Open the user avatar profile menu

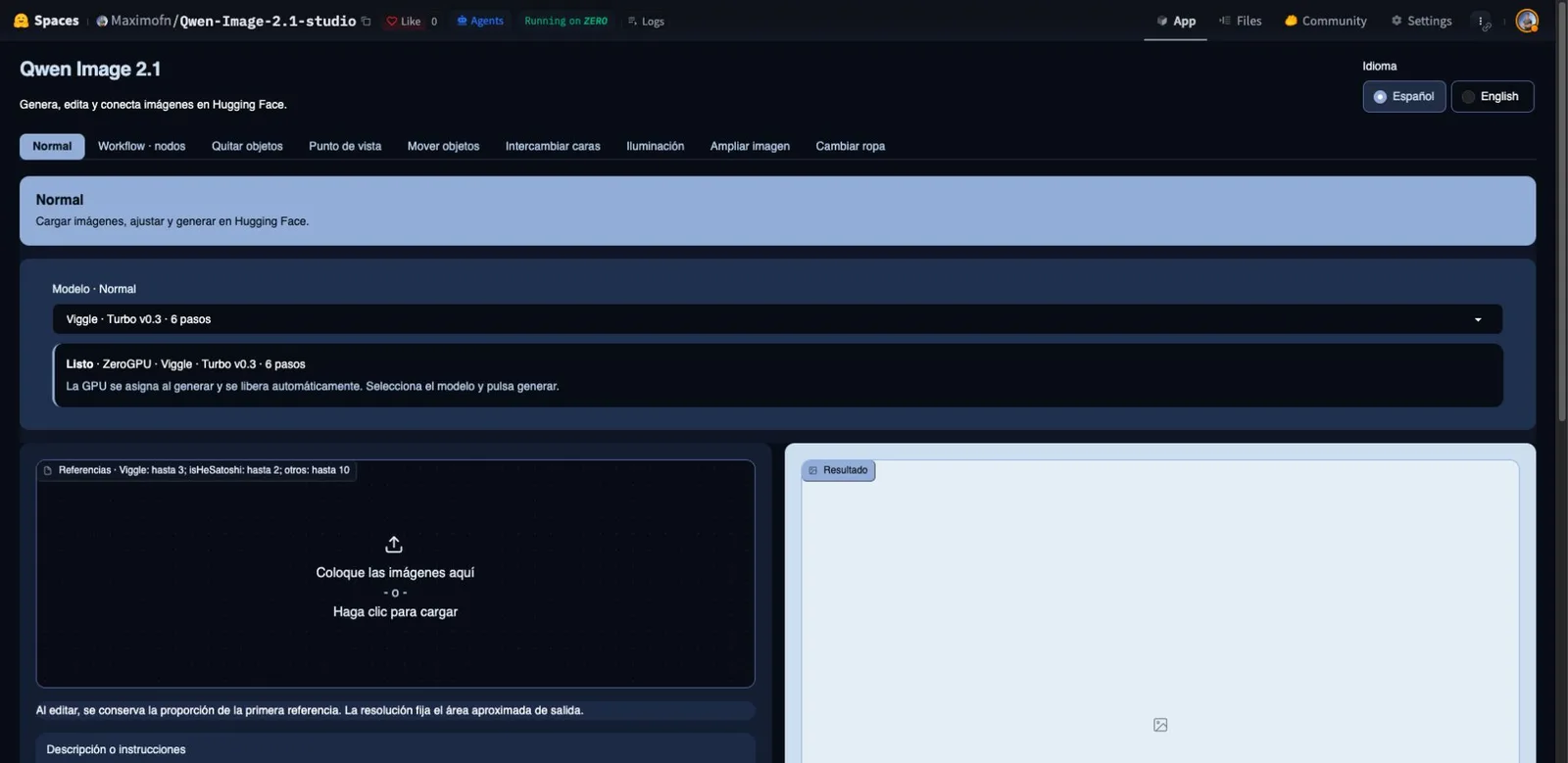tap(1526, 21)
